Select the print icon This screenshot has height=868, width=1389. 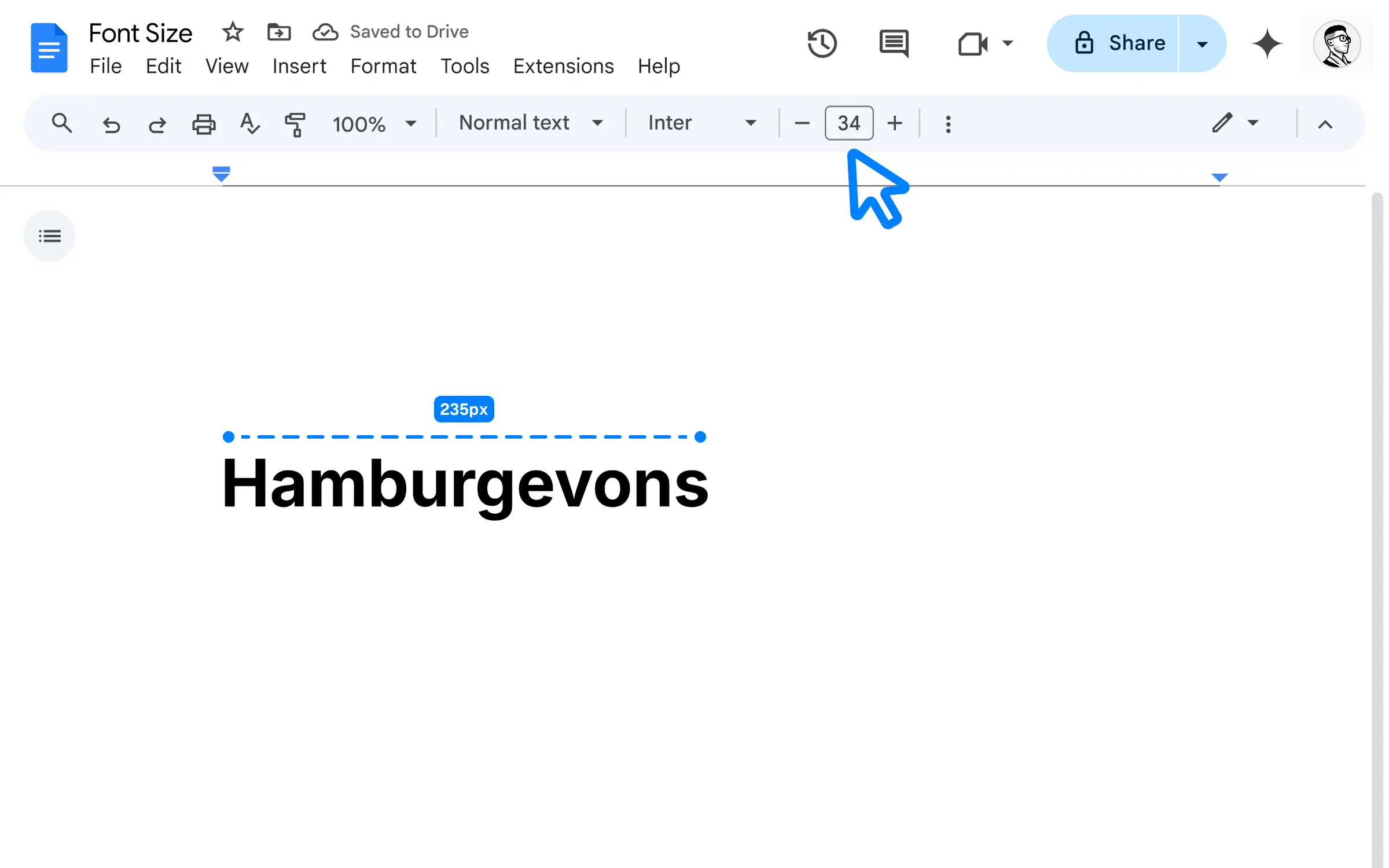[203, 123]
